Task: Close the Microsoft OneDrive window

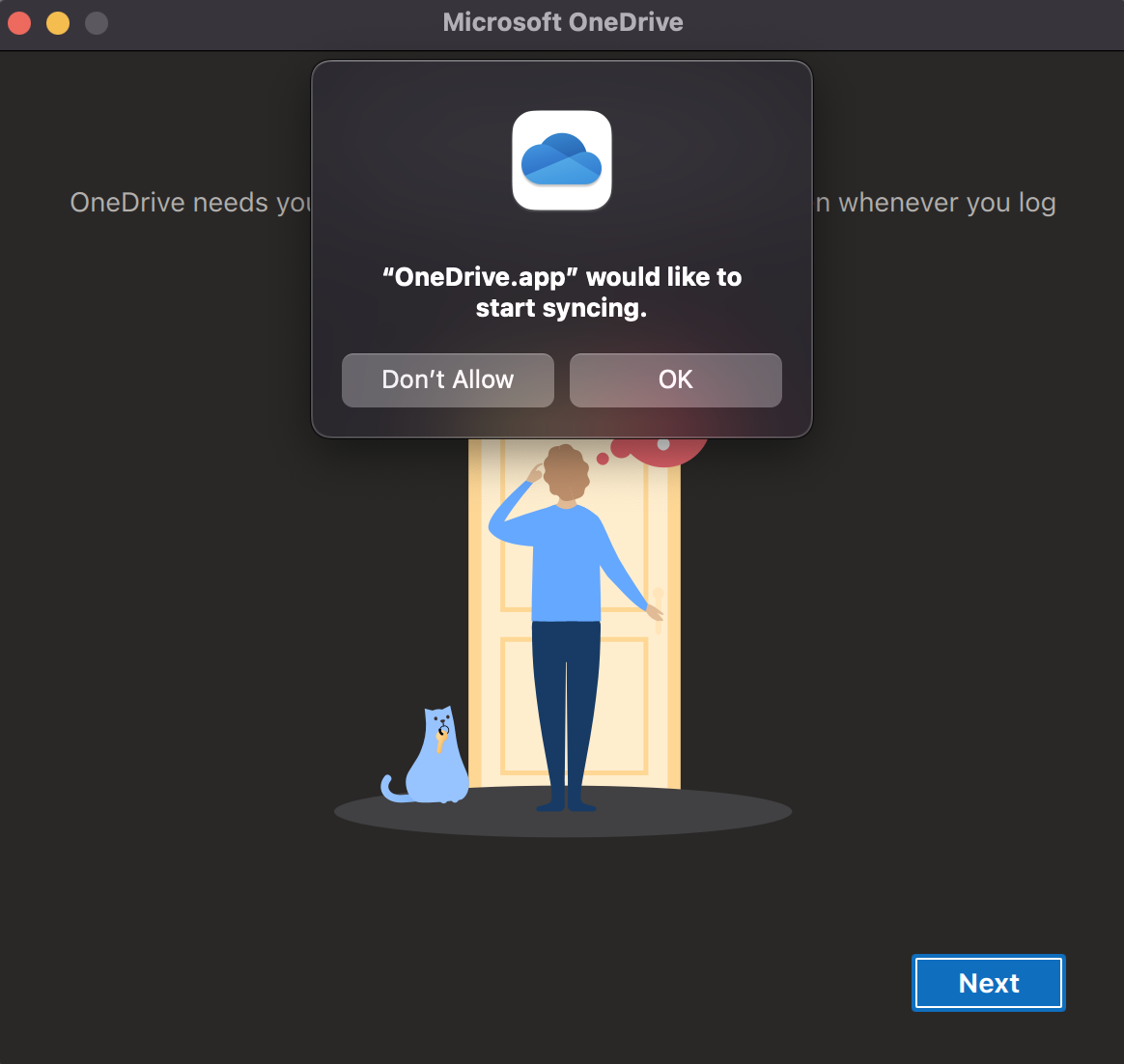Action: (19, 23)
